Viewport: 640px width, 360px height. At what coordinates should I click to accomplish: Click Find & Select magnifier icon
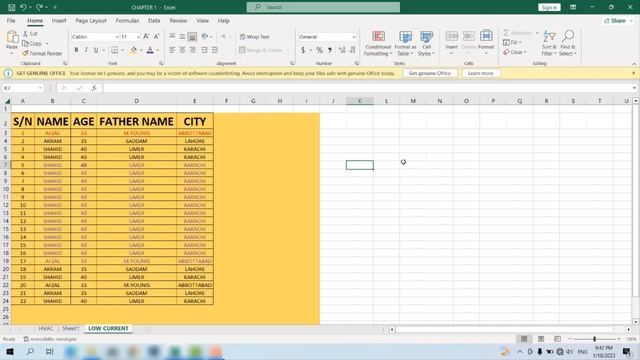[568, 36]
